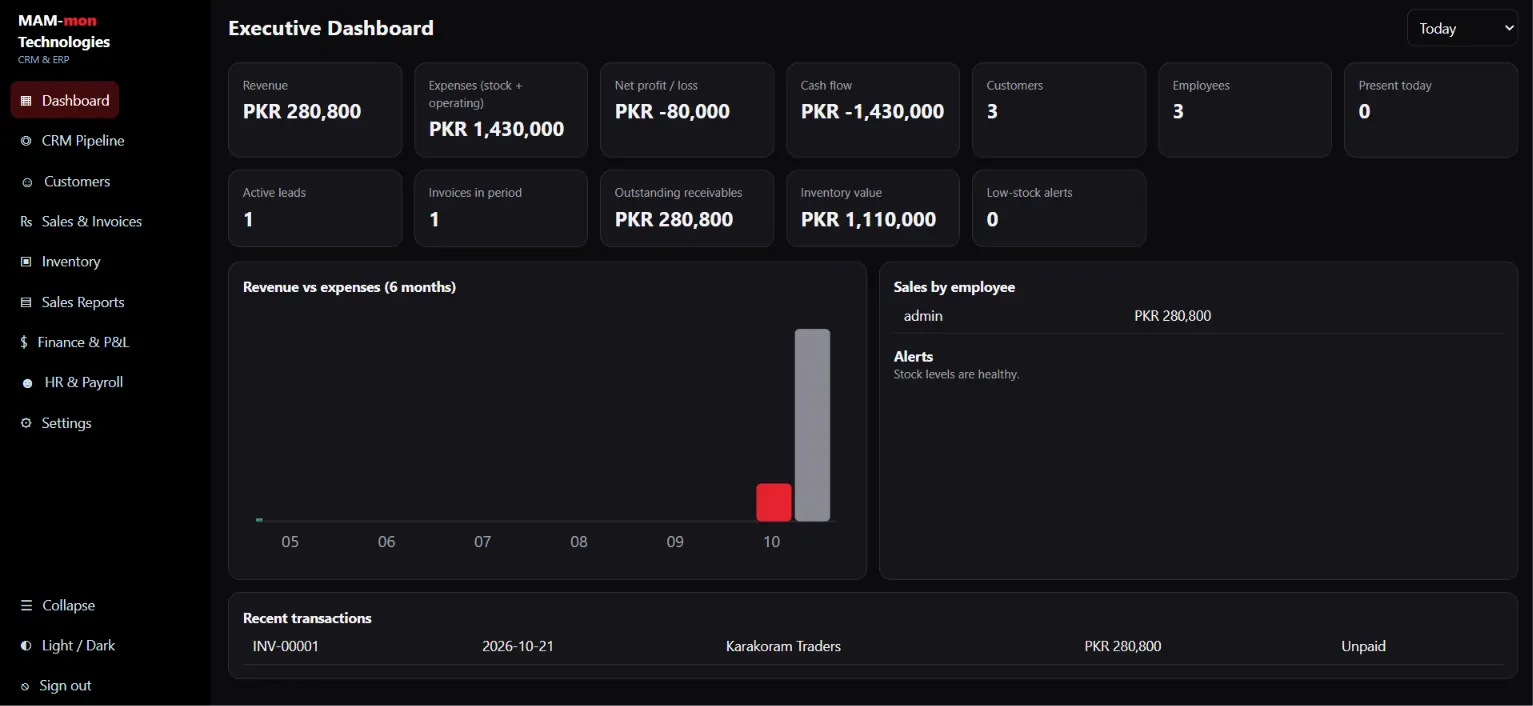Open HR & Payroll module
The height and width of the screenshot is (706, 1533).
[84, 383]
